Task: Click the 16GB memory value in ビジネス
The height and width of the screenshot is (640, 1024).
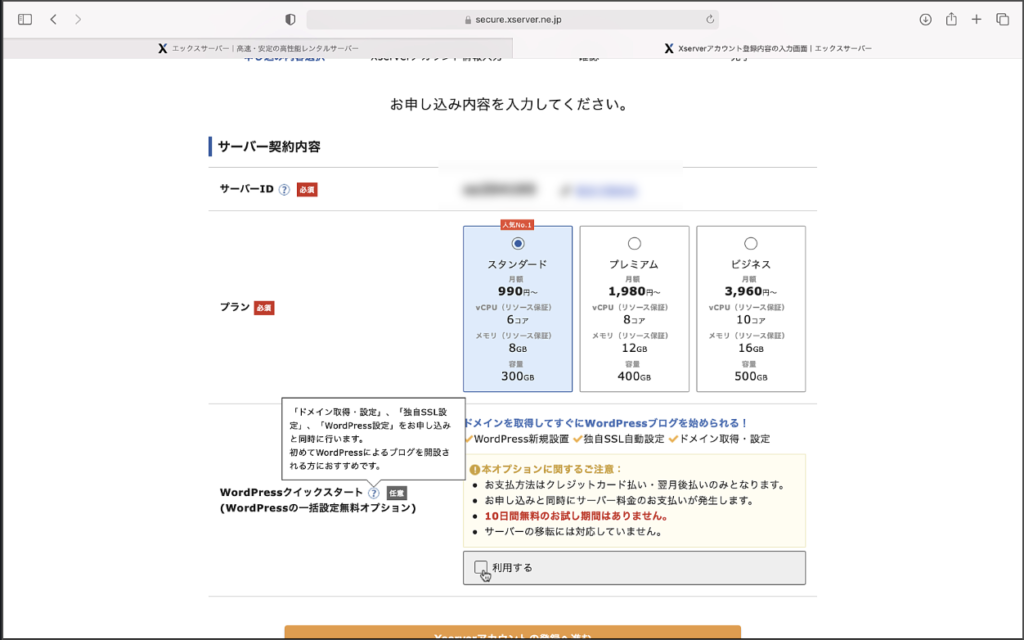Action: tap(750, 348)
